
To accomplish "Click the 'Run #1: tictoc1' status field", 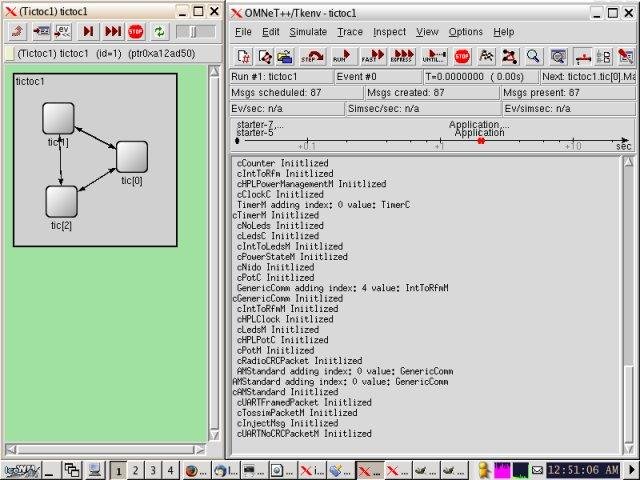I will pyautogui.click(x=282, y=77).
